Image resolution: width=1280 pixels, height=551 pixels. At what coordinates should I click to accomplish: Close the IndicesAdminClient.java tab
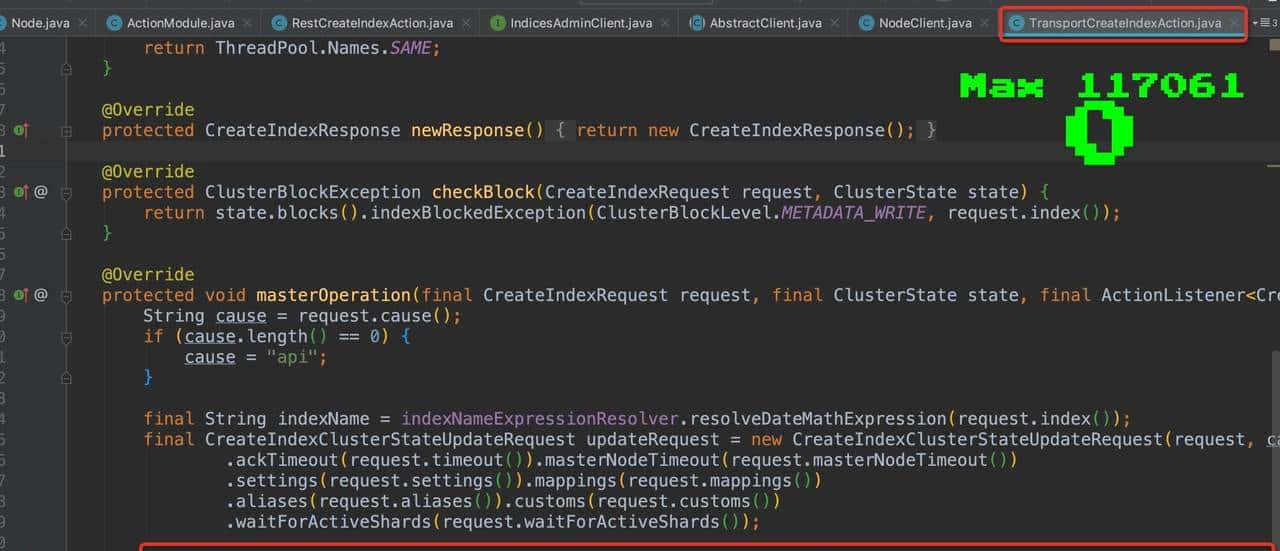click(669, 22)
